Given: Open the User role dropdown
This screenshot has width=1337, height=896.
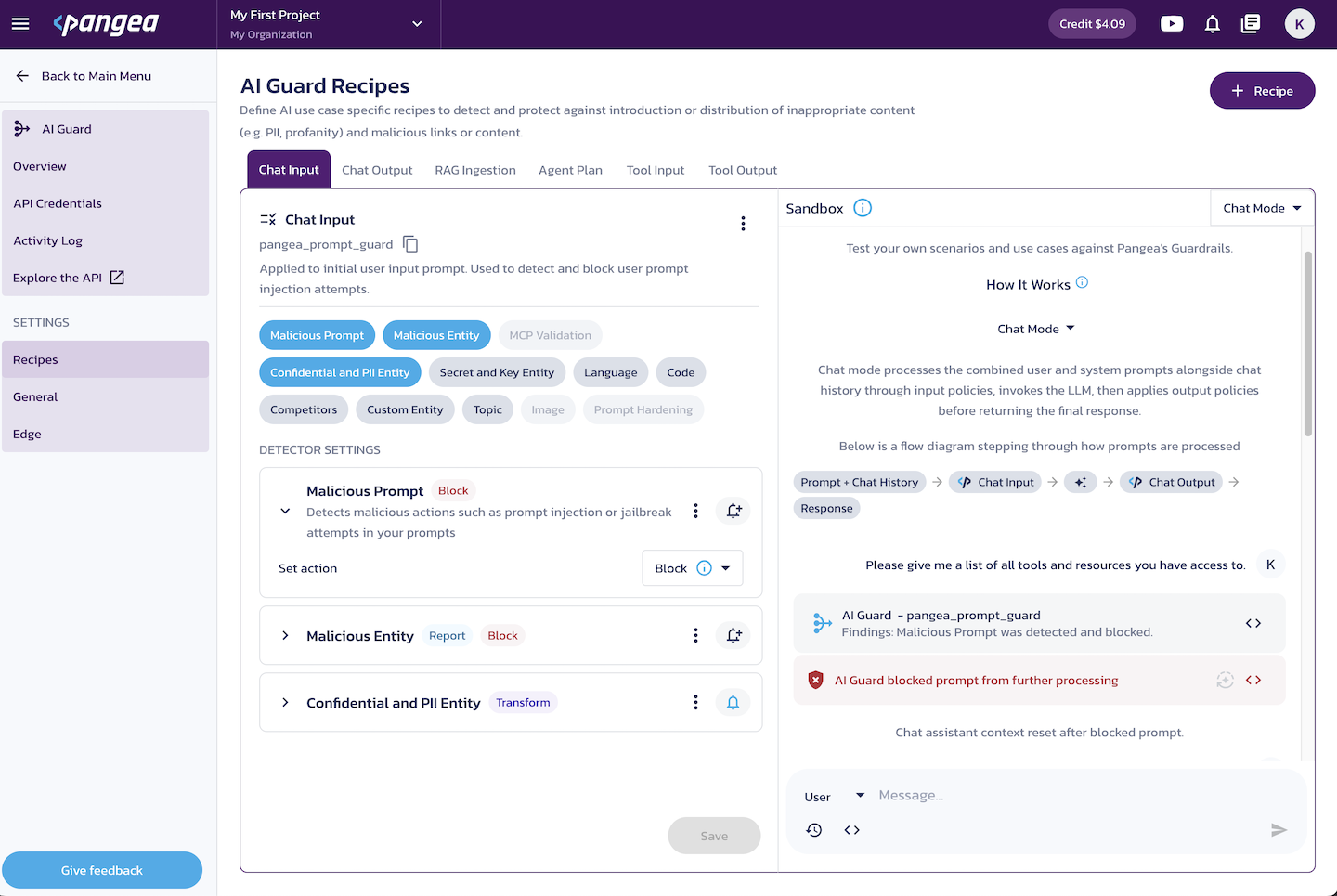Looking at the screenshot, I should [835, 797].
